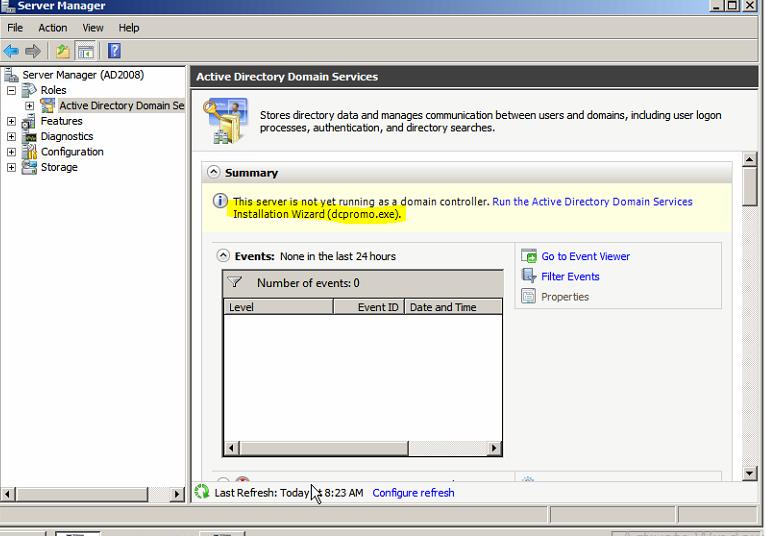
Task: Click the events list horizontal scrollbar thumb
Action: [x=323, y=448]
